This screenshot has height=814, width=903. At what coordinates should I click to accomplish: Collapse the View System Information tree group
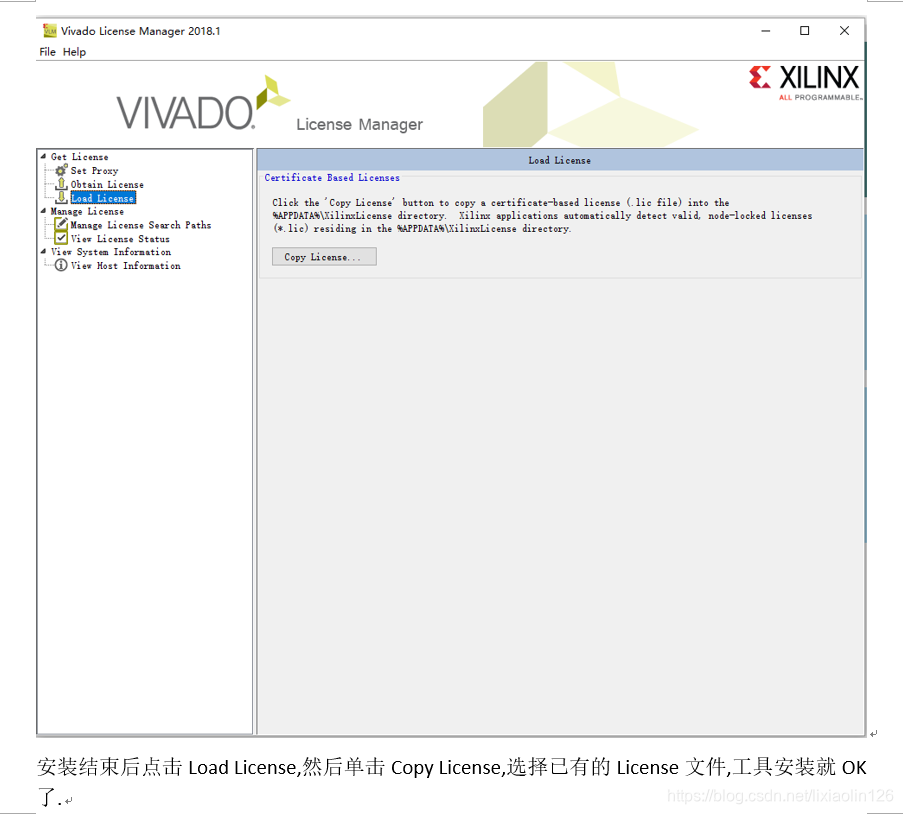[x=43, y=251]
